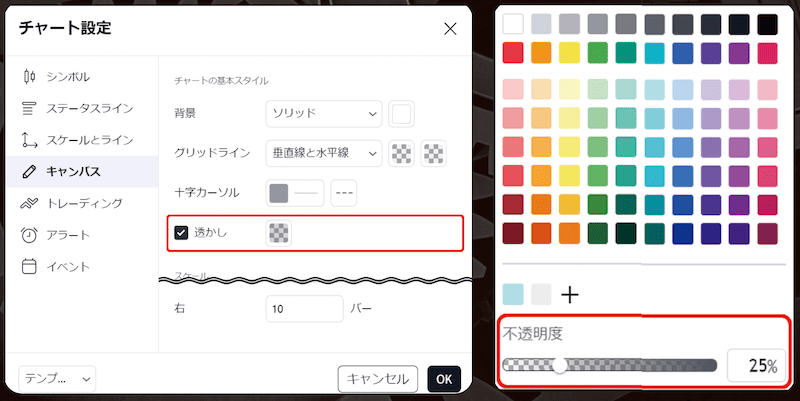Click the 透かし color swatch

279,233
